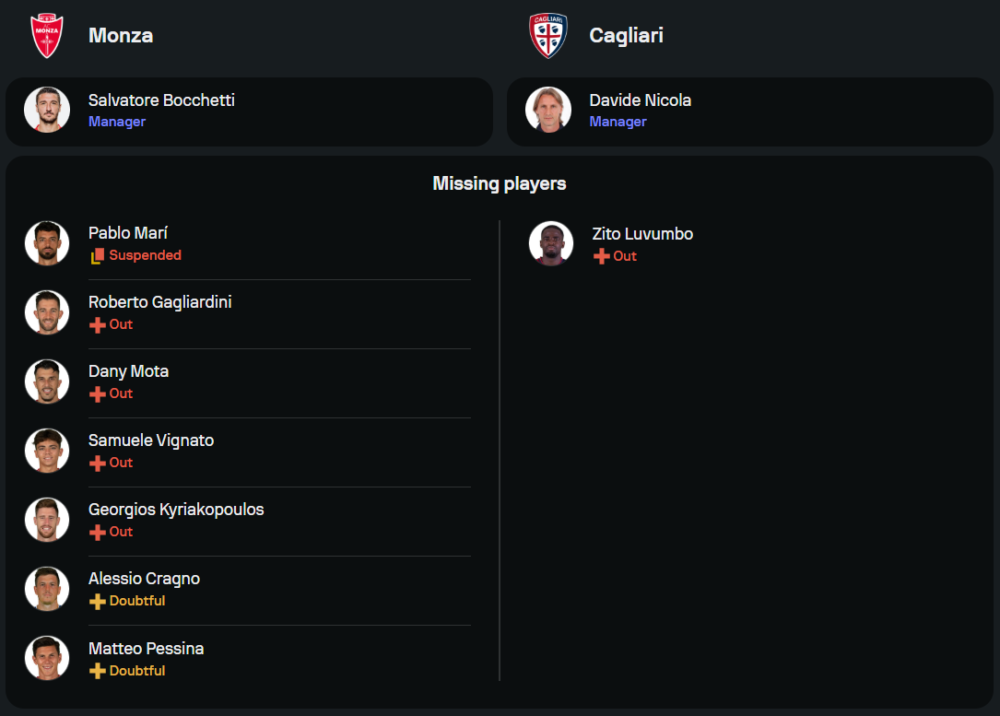Click the yellow doubtful cross under Alessio Cragno
This screenshot has width=1000, height=716.
pos(97,602)
